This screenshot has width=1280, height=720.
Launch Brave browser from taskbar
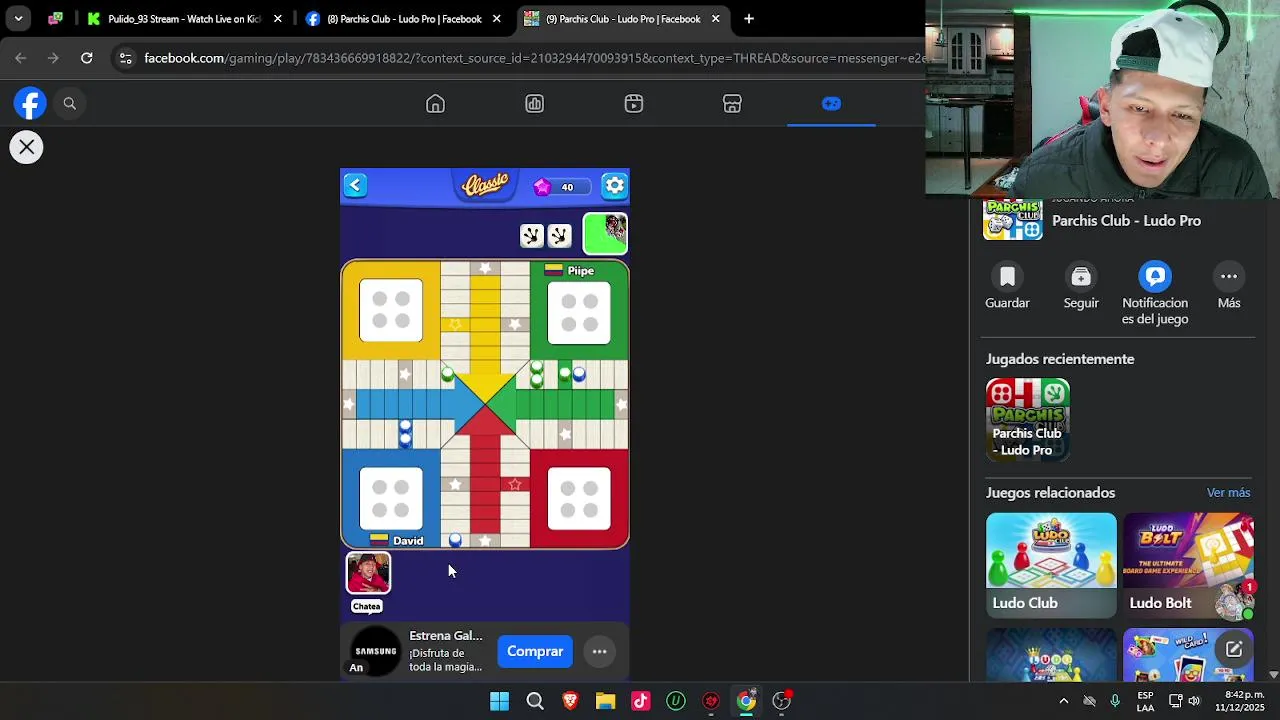(570, 701)
